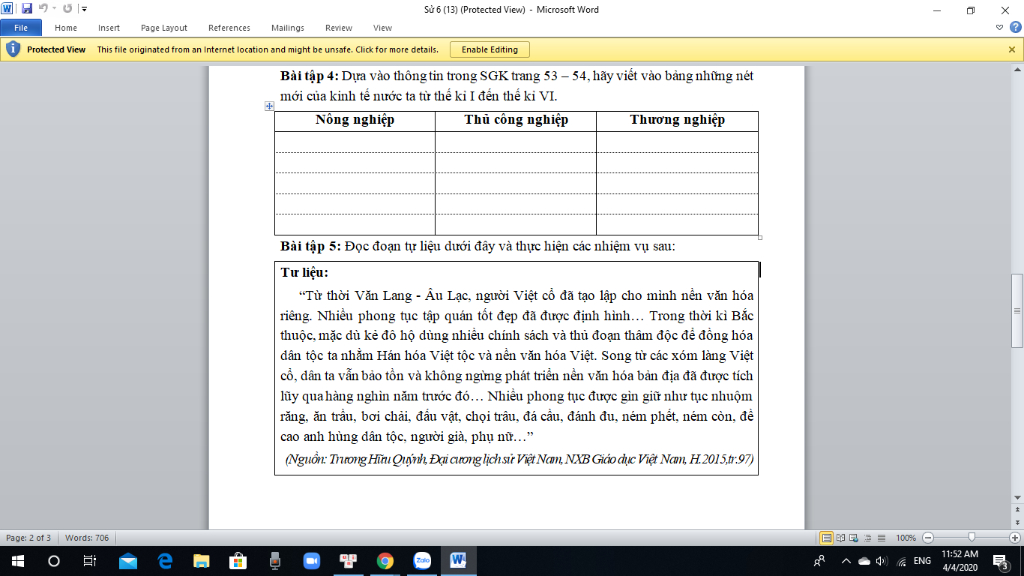Click the Save icon in Quick Access Toolbar
Viewport: 1024px width, 576px height.
(x=27, y=8)
